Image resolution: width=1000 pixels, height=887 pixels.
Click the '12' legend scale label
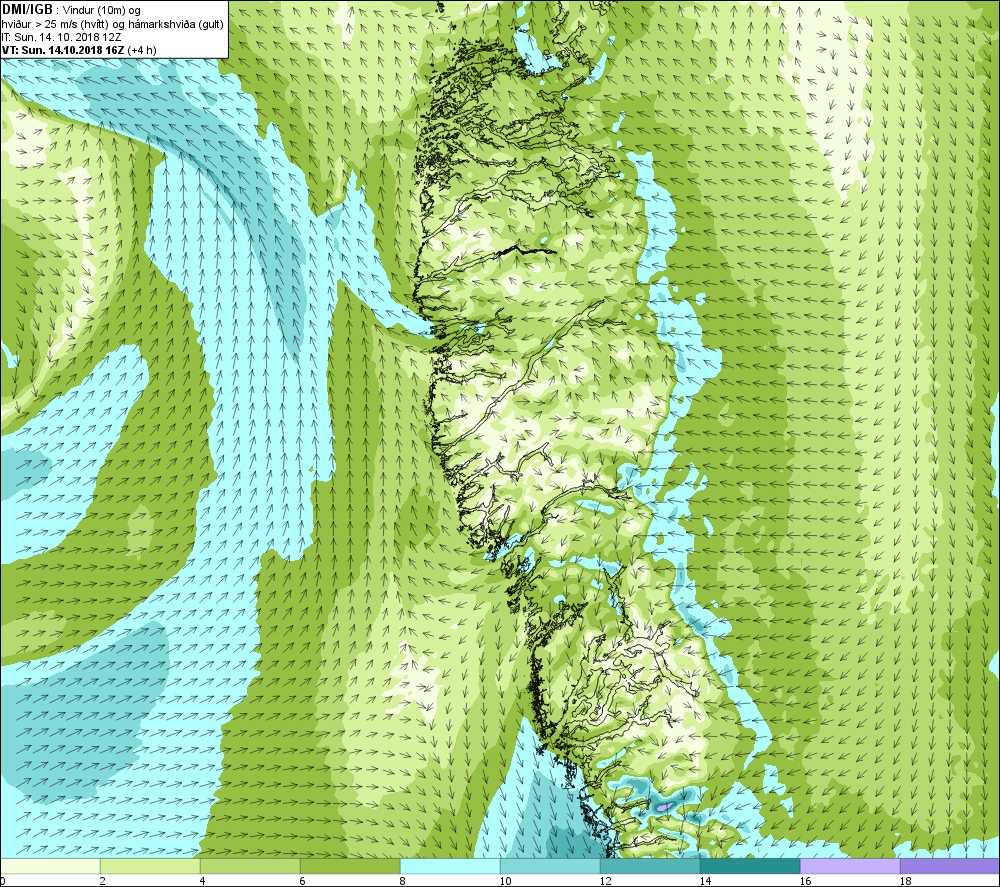(605, 881)
